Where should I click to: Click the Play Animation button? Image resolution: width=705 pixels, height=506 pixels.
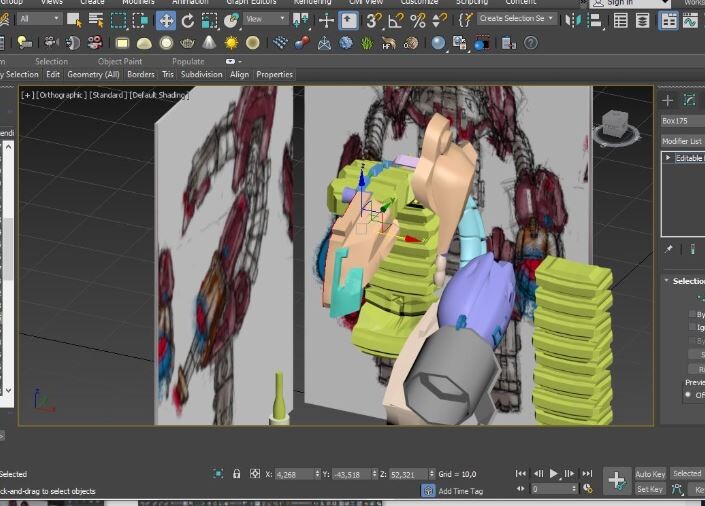coord(553,474)
